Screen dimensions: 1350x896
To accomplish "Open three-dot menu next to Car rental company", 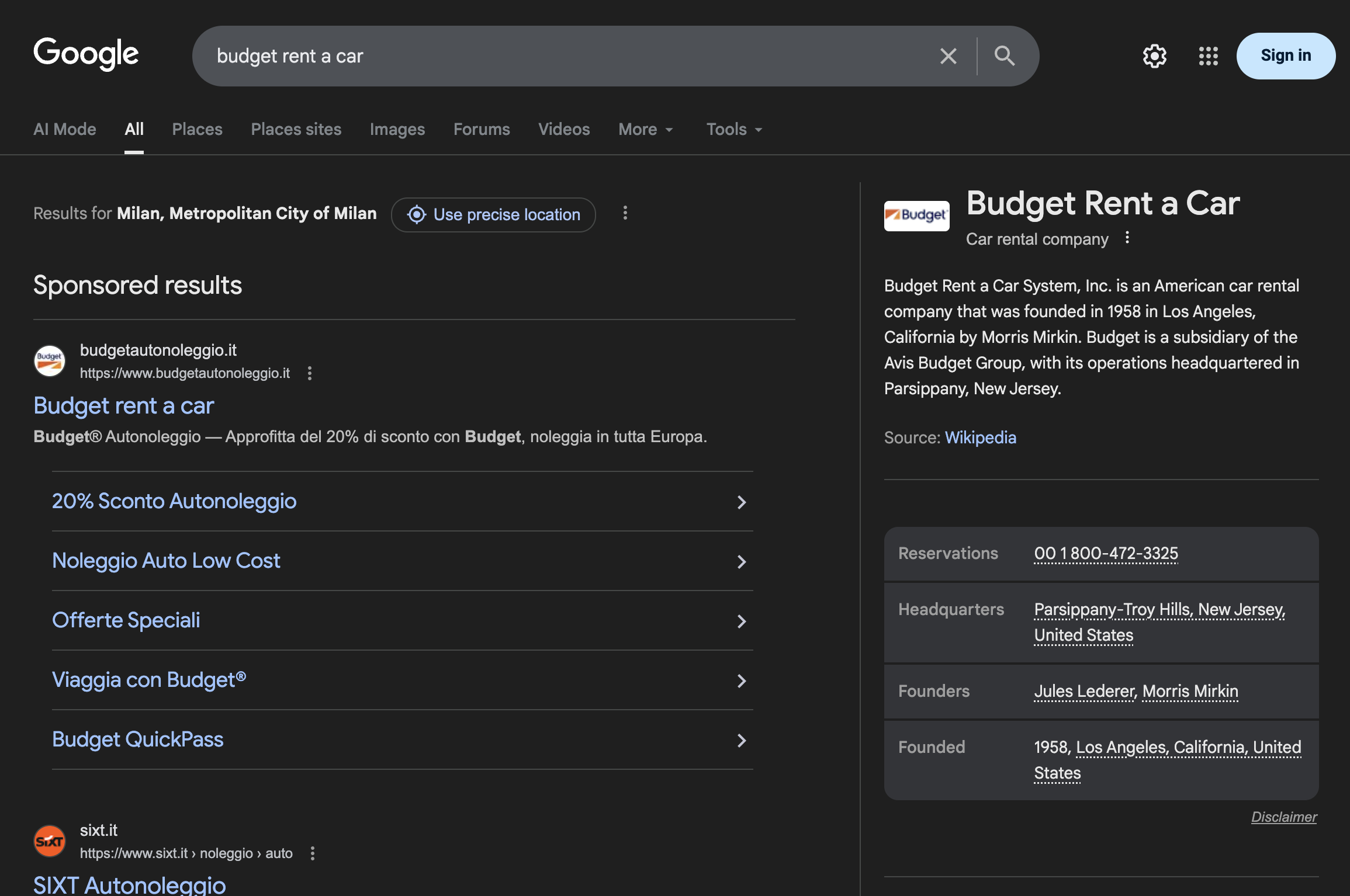I will tap(1127, 238).
